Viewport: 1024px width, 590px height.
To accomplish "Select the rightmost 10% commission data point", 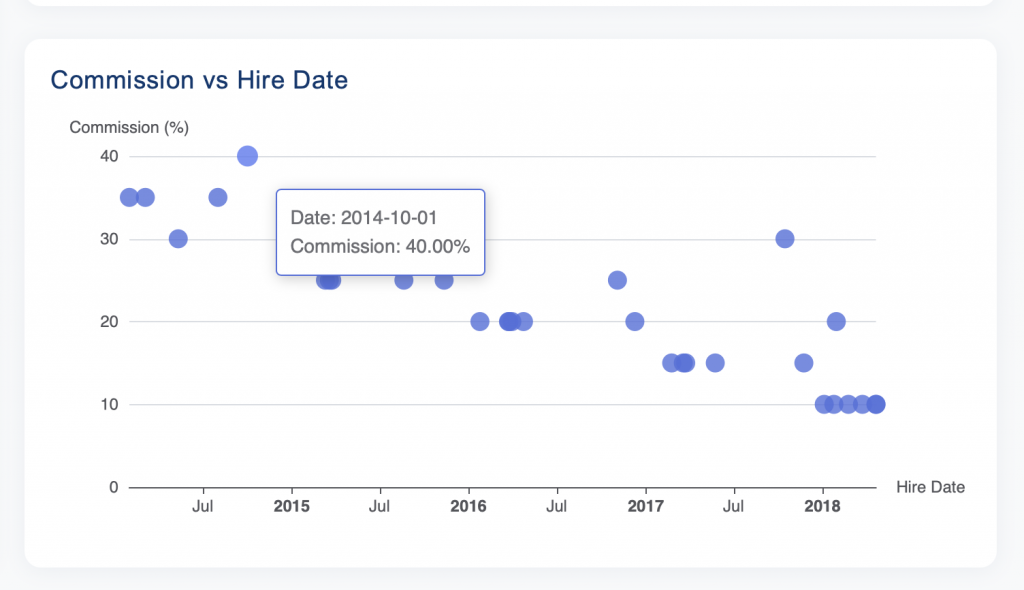I will 876,405.
